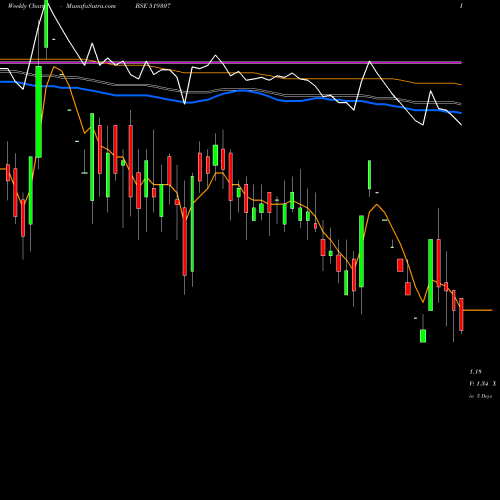
Task: Click the 'MunafaSutra.com' label
Action: click(91, 6)
